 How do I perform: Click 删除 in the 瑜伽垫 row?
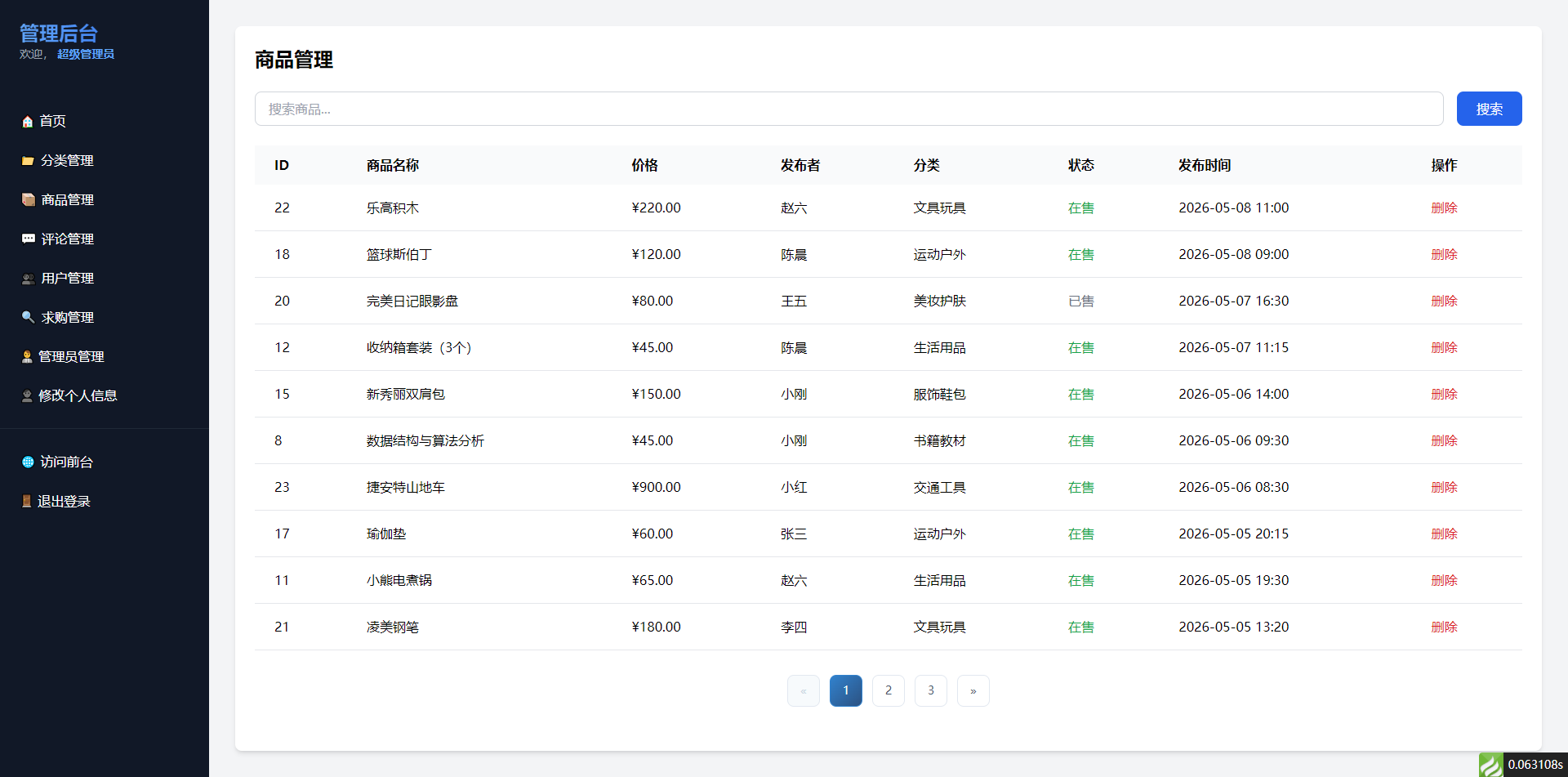point(1444,534)
